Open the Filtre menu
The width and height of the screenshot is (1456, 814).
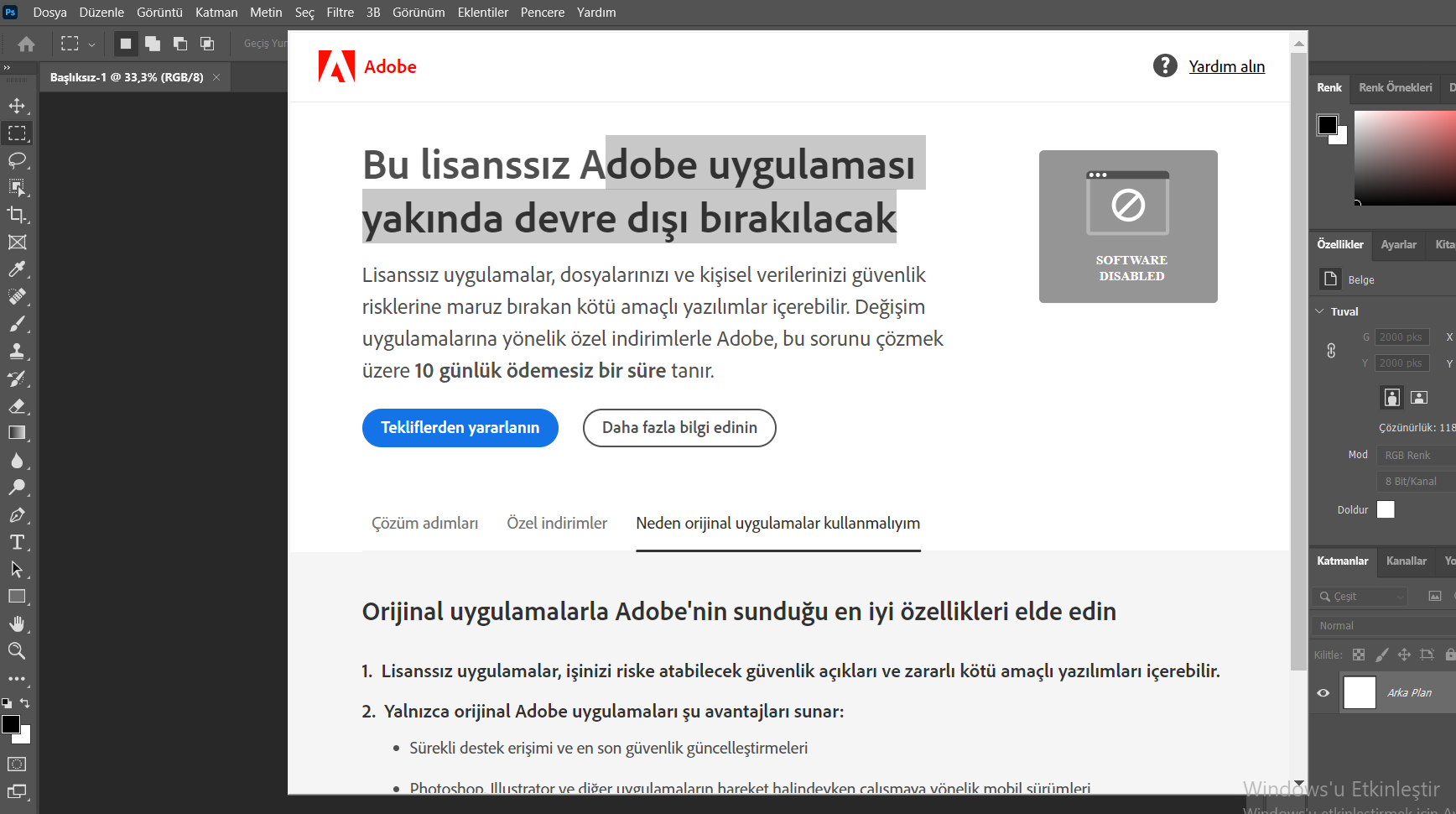pos(340,13)
